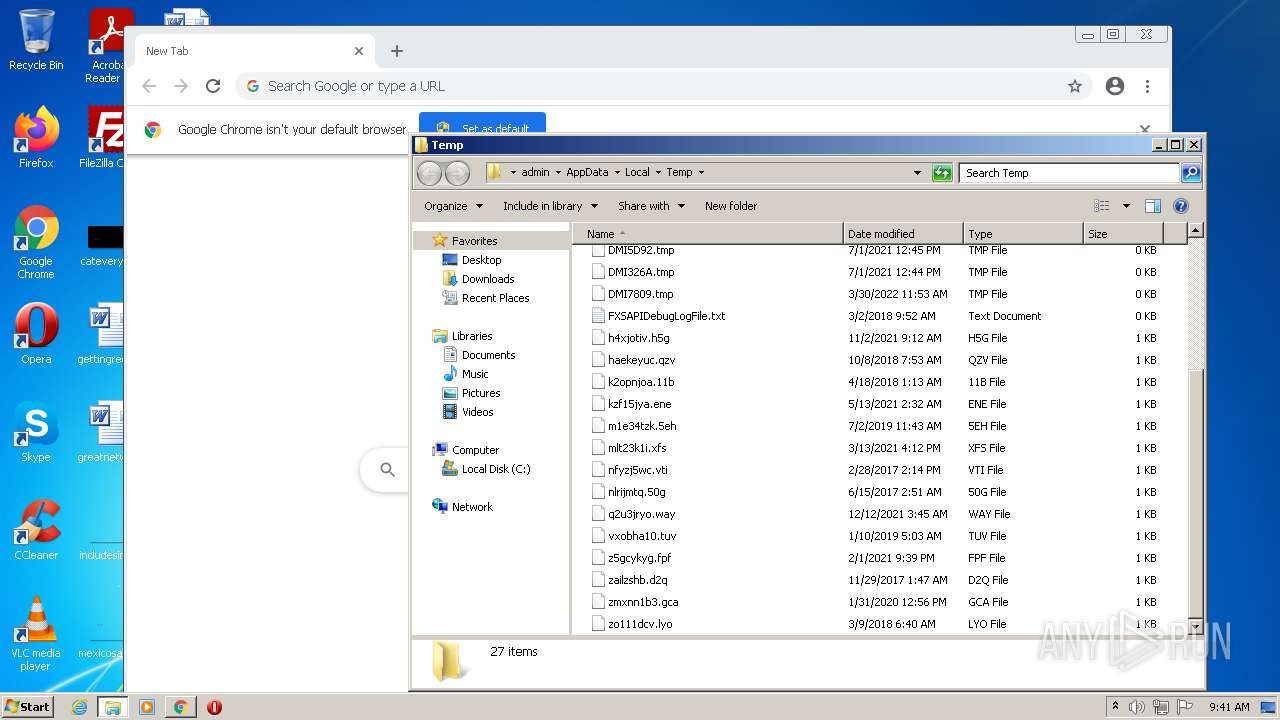1280x720 pixels.
Task: Open Google Chrome desktop shortcut
Action: 36,243
